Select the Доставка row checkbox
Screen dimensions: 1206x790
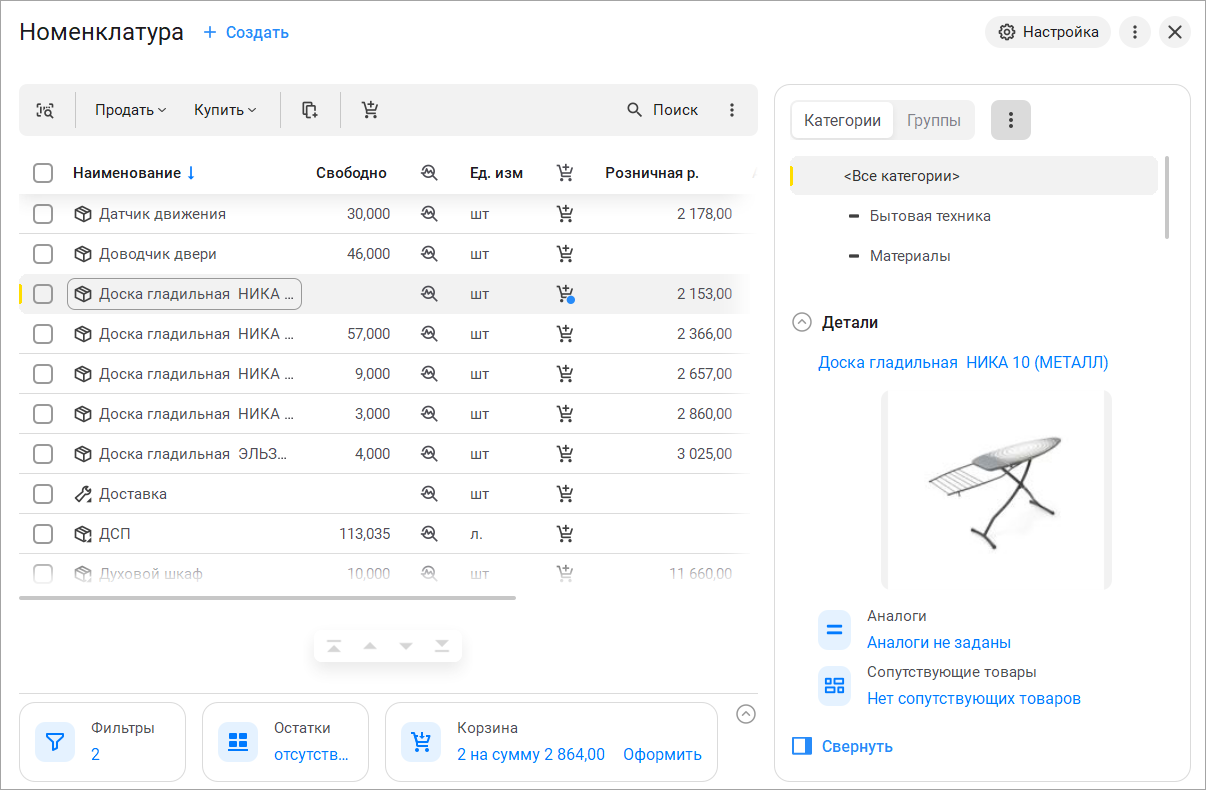click(43, 494)
